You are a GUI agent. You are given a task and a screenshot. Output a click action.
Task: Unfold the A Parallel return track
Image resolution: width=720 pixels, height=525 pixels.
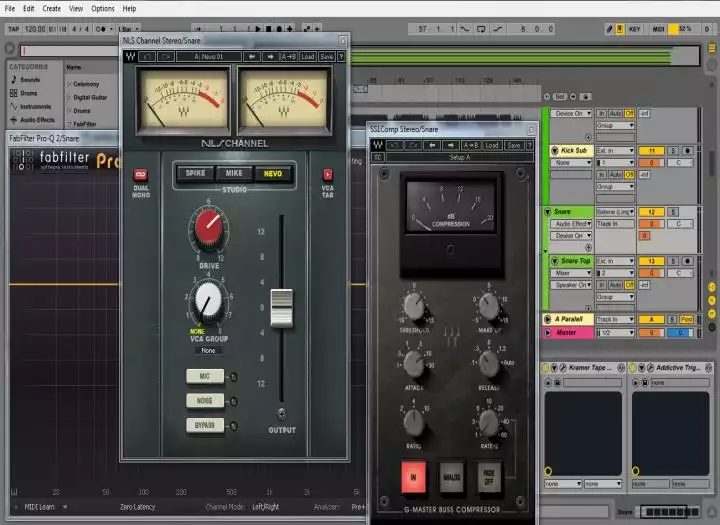click(547, 319)
